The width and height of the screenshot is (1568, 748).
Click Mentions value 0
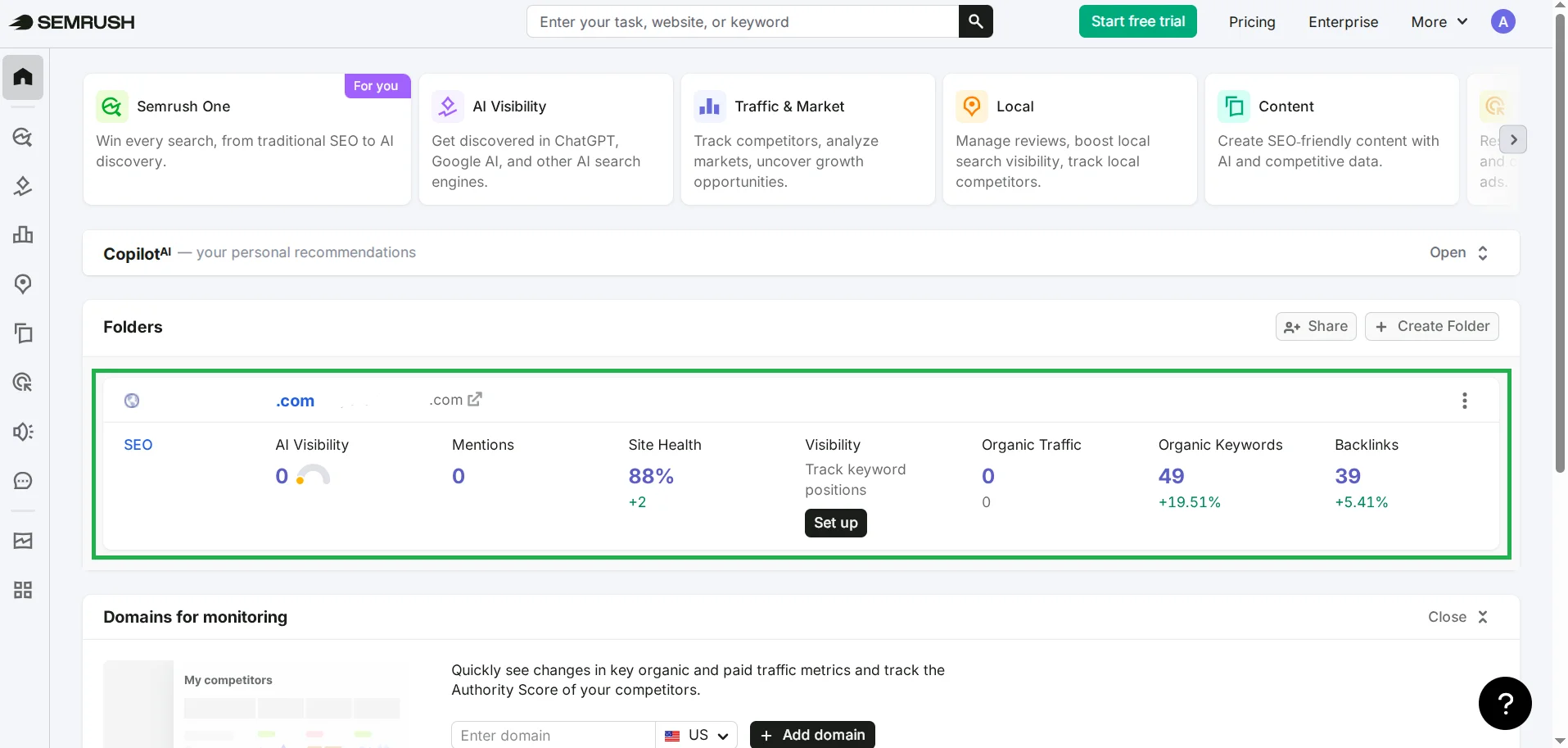pyautogui.click(x=459, y=476)
